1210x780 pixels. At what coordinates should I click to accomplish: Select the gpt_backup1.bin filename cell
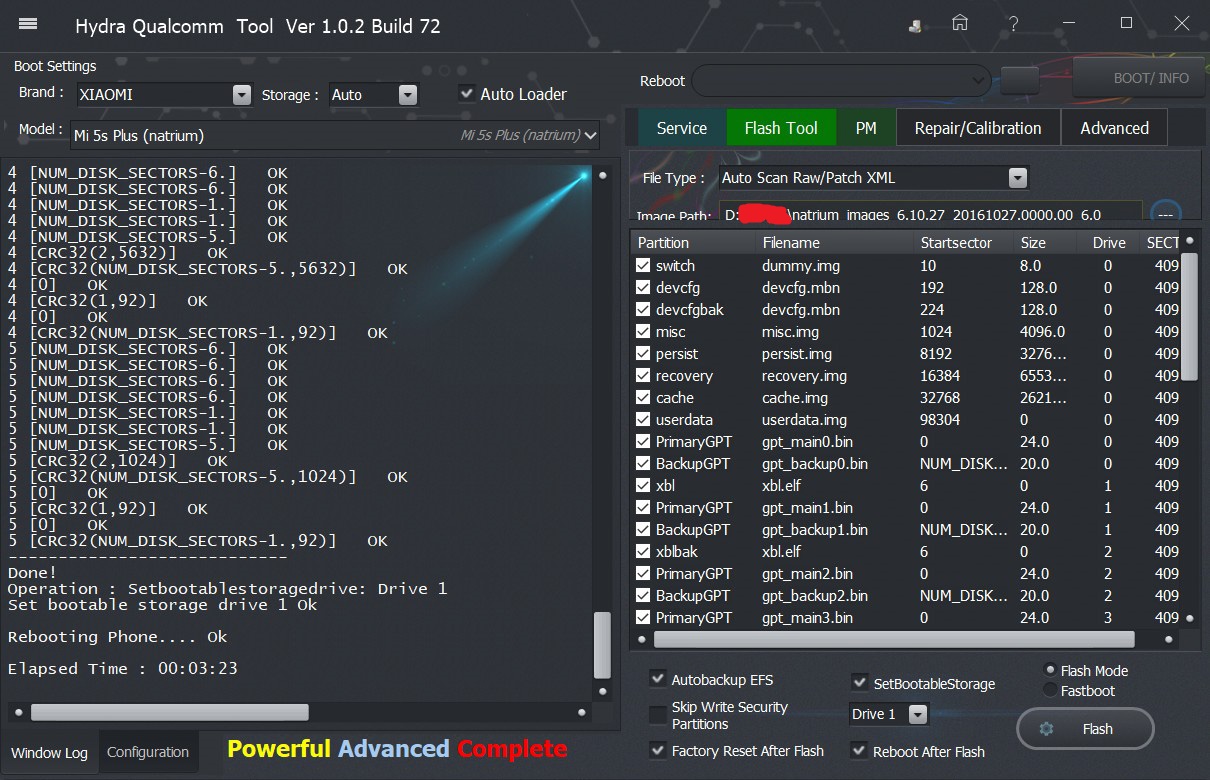814,529
